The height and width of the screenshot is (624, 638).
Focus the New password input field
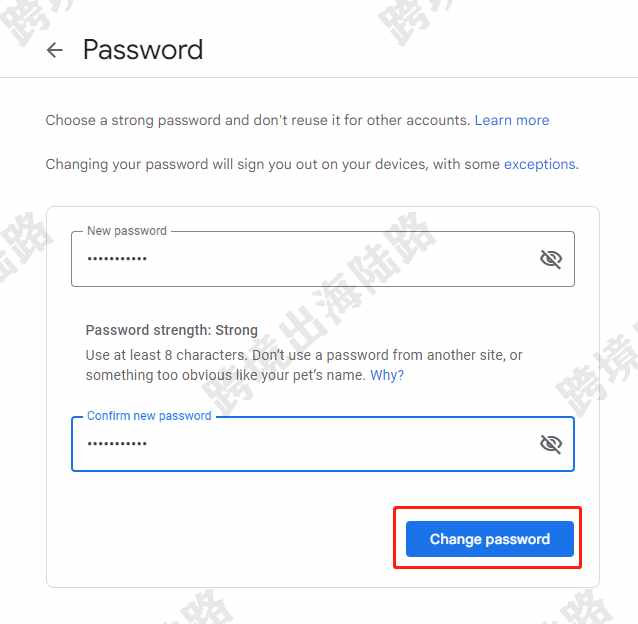tap(323, 259)
